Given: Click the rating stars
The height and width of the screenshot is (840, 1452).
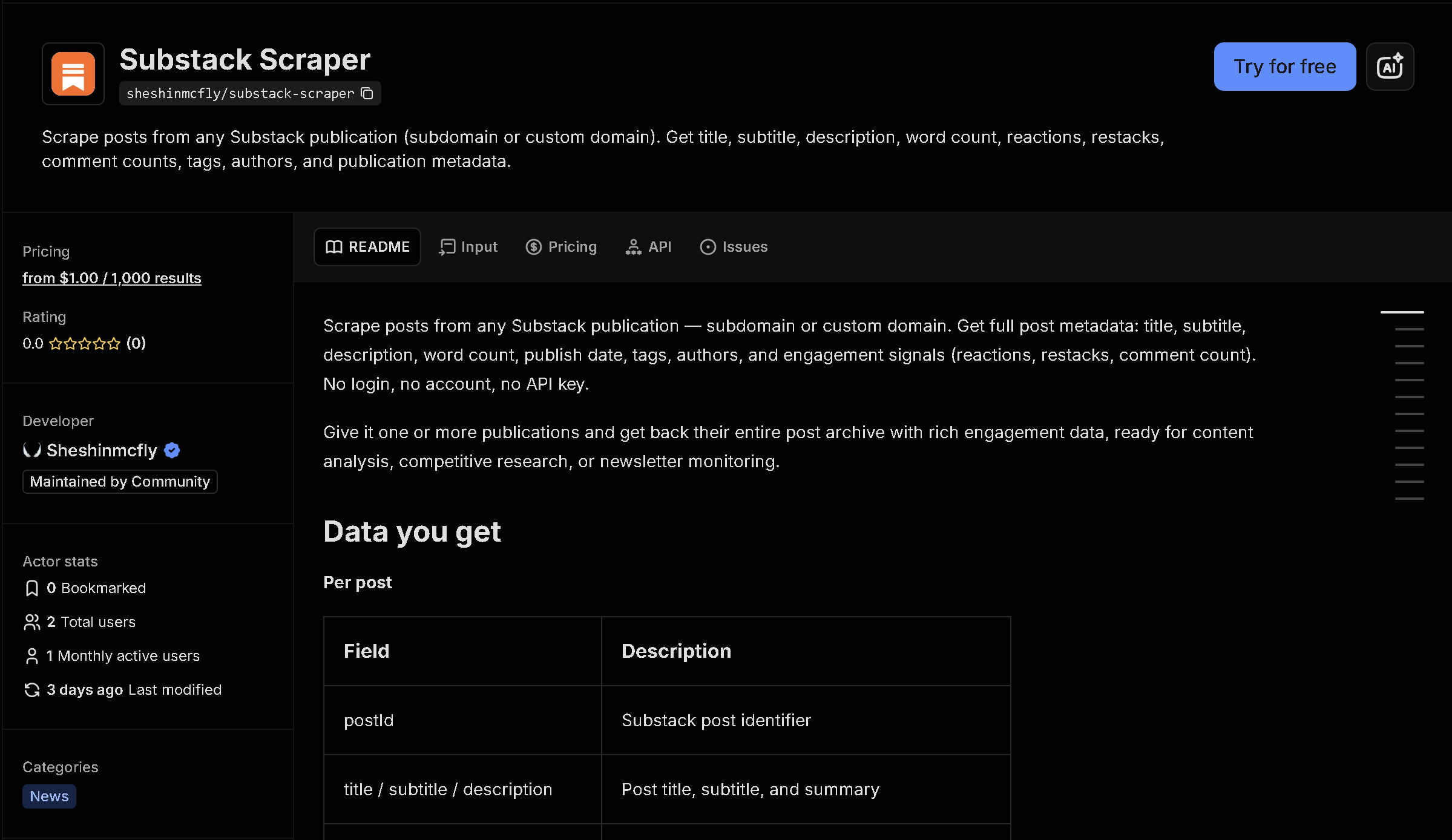Looking at the screenshot, I should pyautogui.click(x=85, y=344).
